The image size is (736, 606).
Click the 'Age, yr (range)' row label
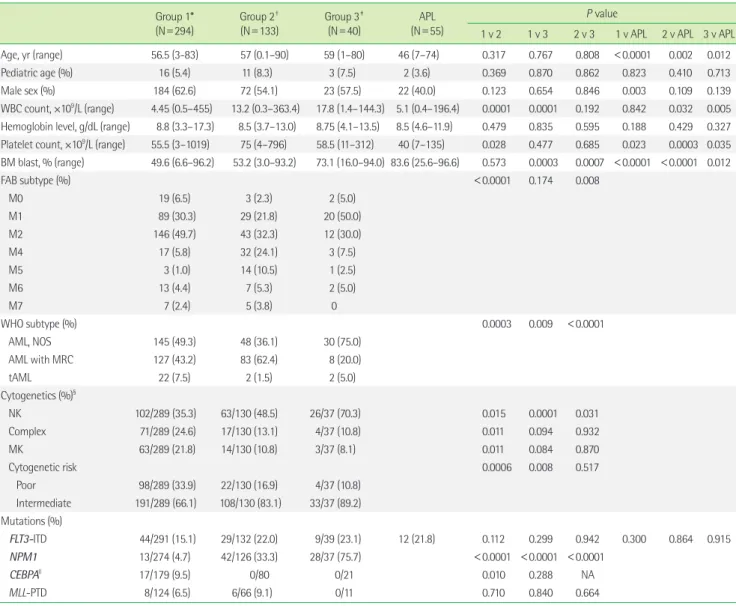[x=31, y=55]
